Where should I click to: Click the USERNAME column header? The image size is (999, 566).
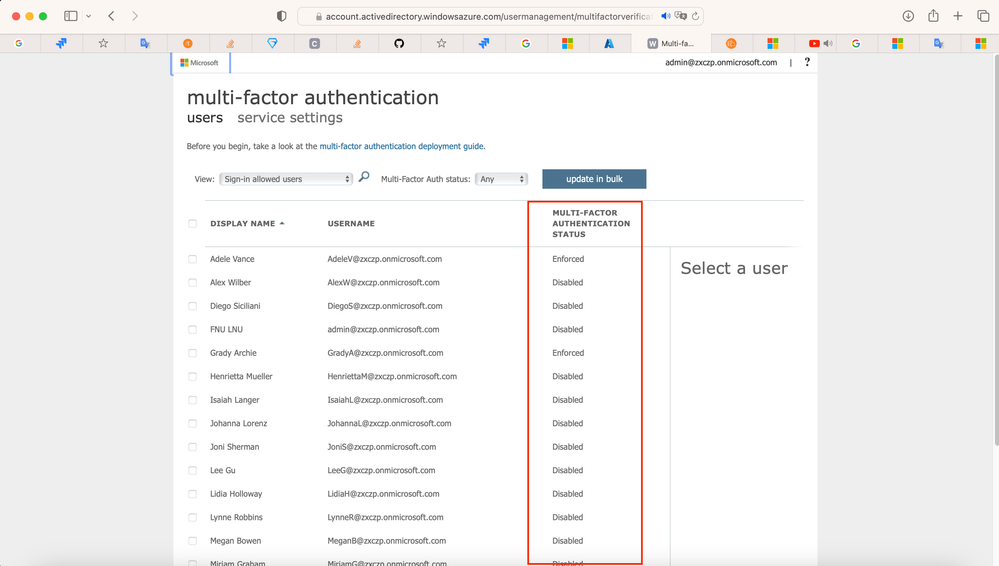tap(351, 224)
